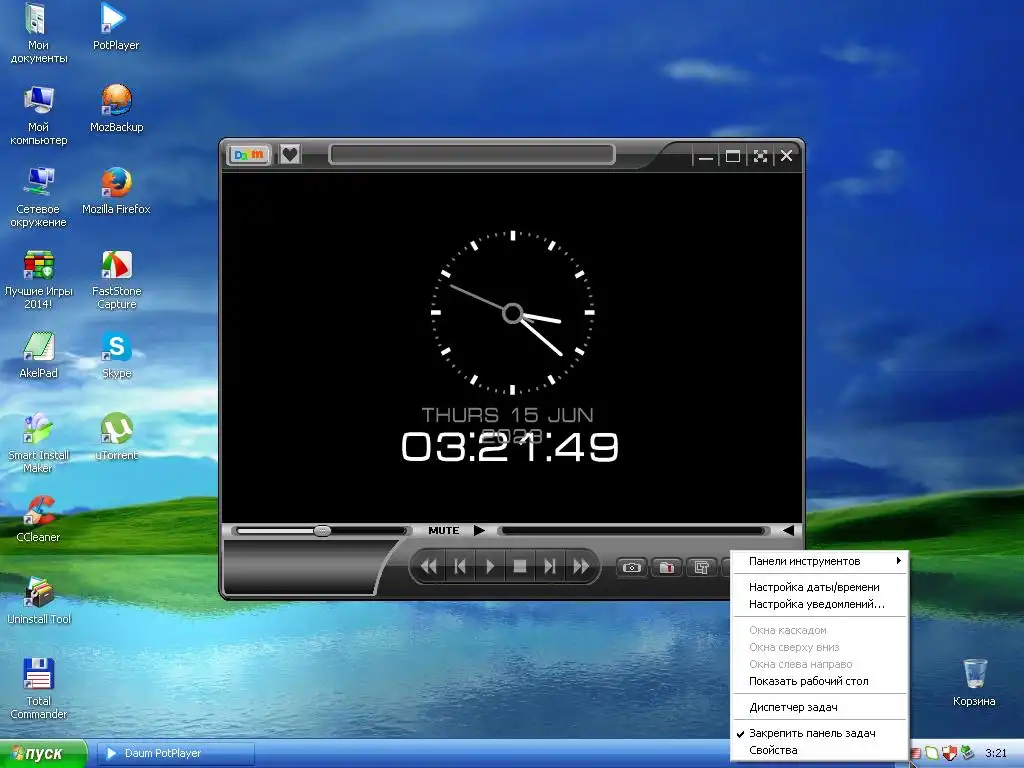Click the taskbar clock showing 3:21
The image size is (1024, 768).
click(996, 754)
